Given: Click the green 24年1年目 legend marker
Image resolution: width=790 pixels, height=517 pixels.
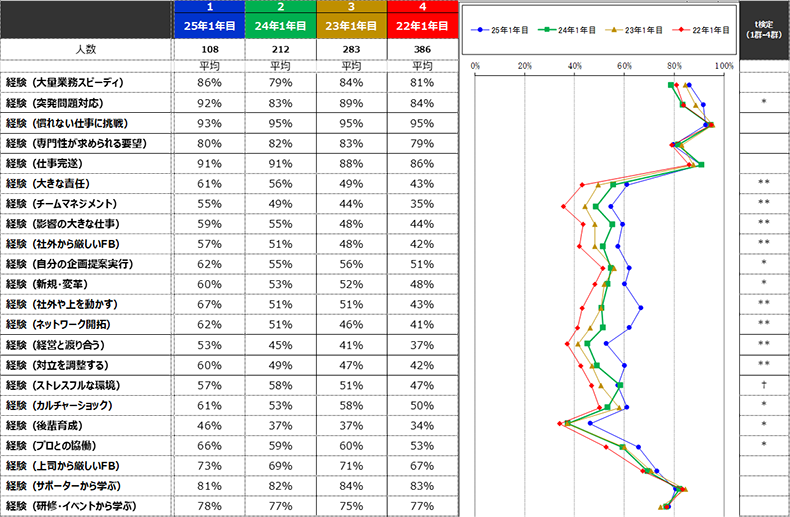Looking at the screenshot, I should coord(548,31).
